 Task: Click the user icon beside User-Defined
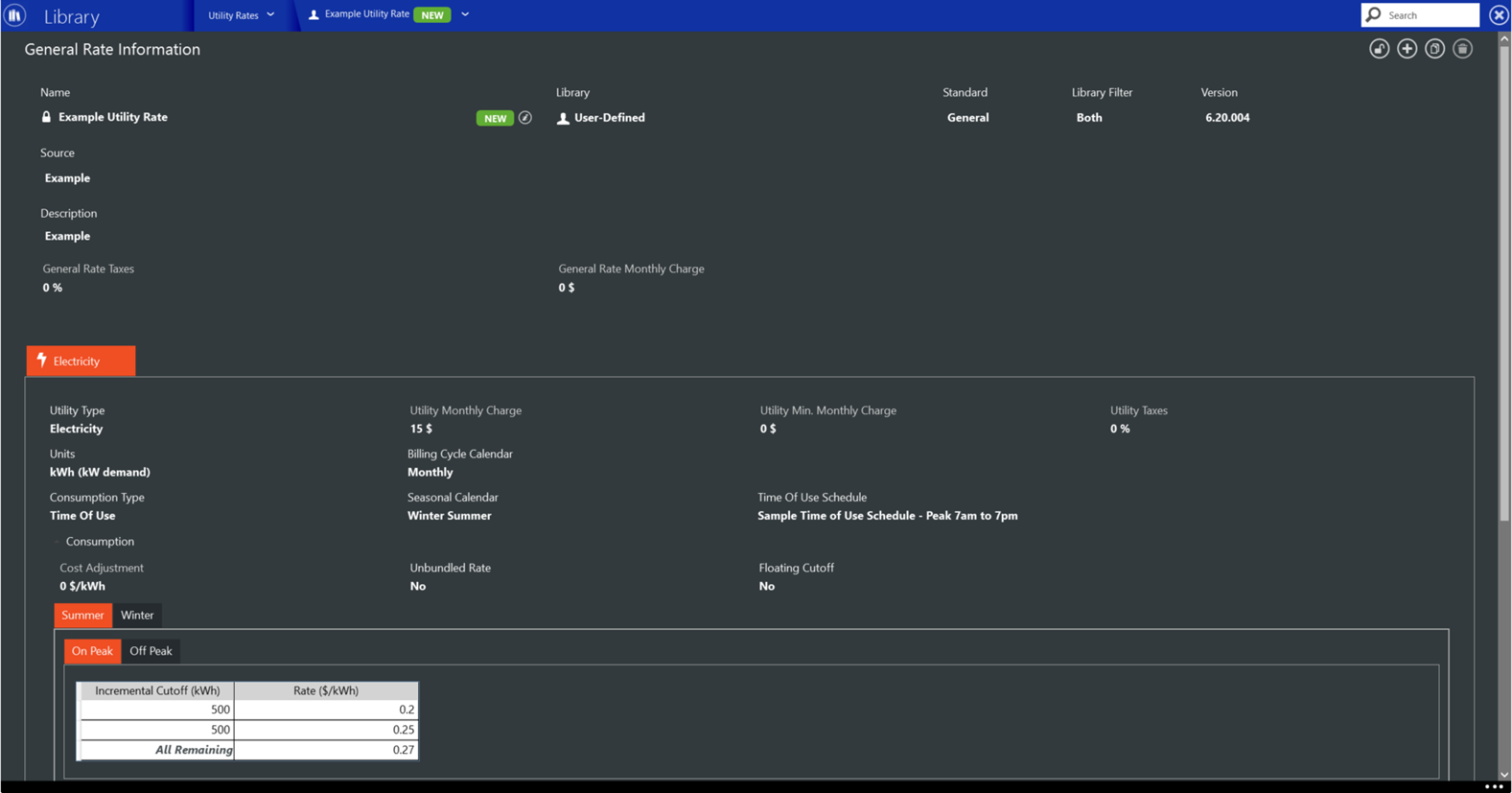click(563, 118)
